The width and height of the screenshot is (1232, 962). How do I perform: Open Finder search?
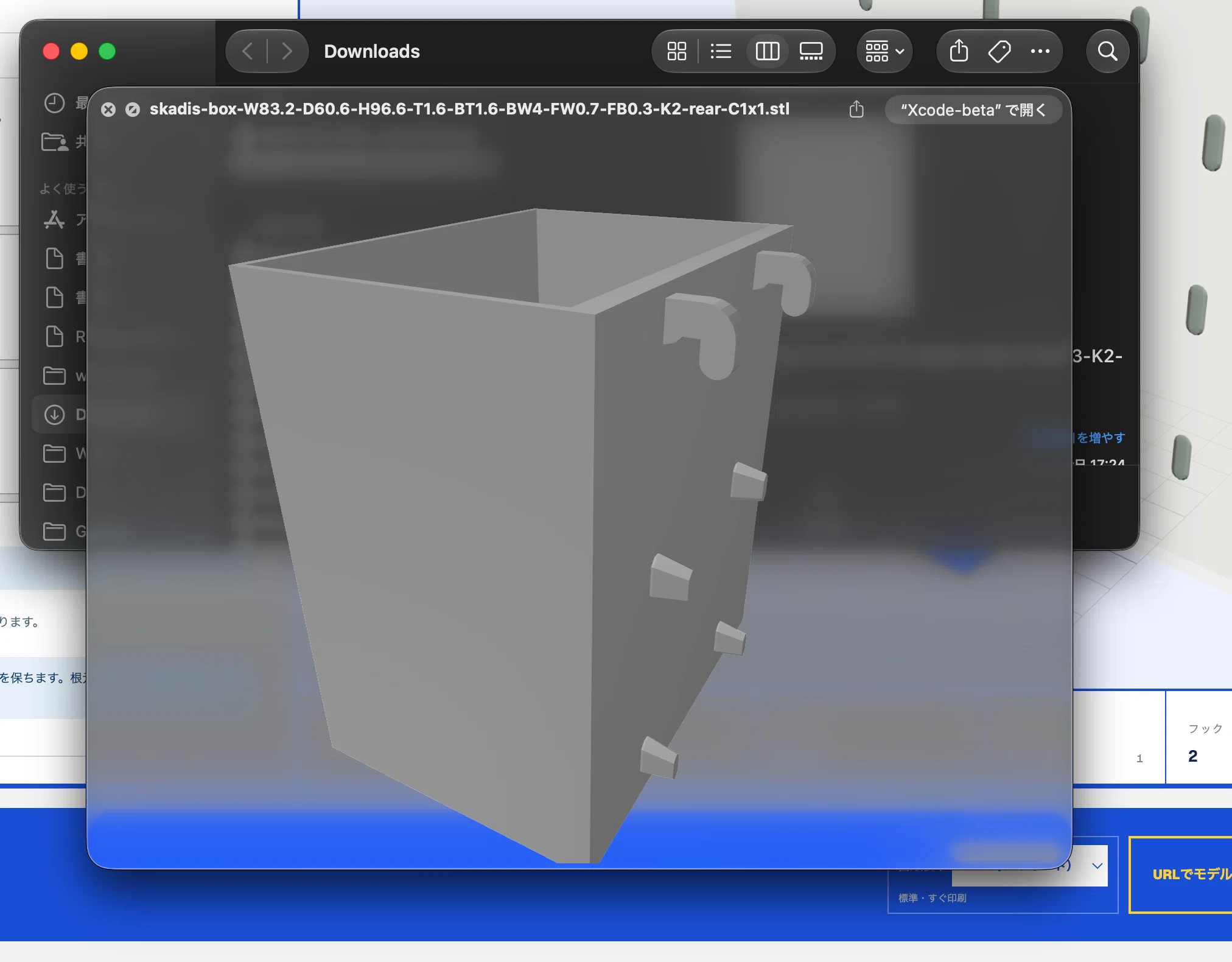click(1107, 51)
